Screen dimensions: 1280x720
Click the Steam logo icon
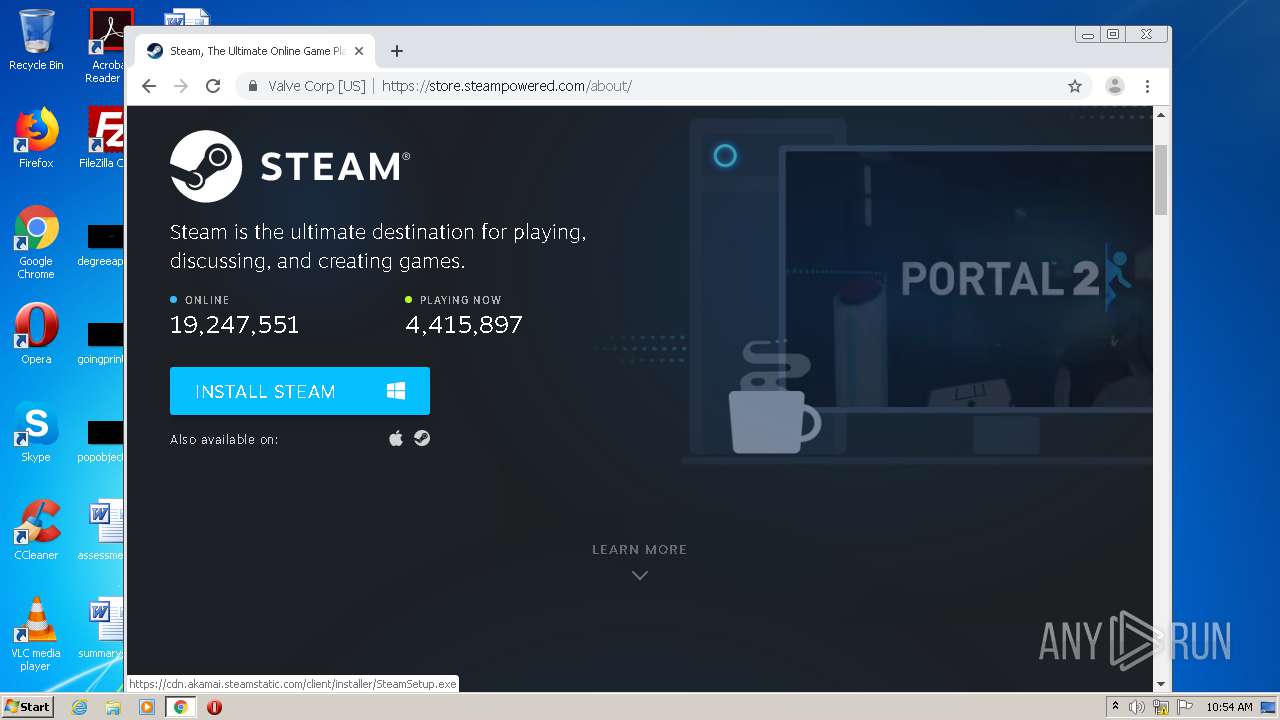point(206,166)
